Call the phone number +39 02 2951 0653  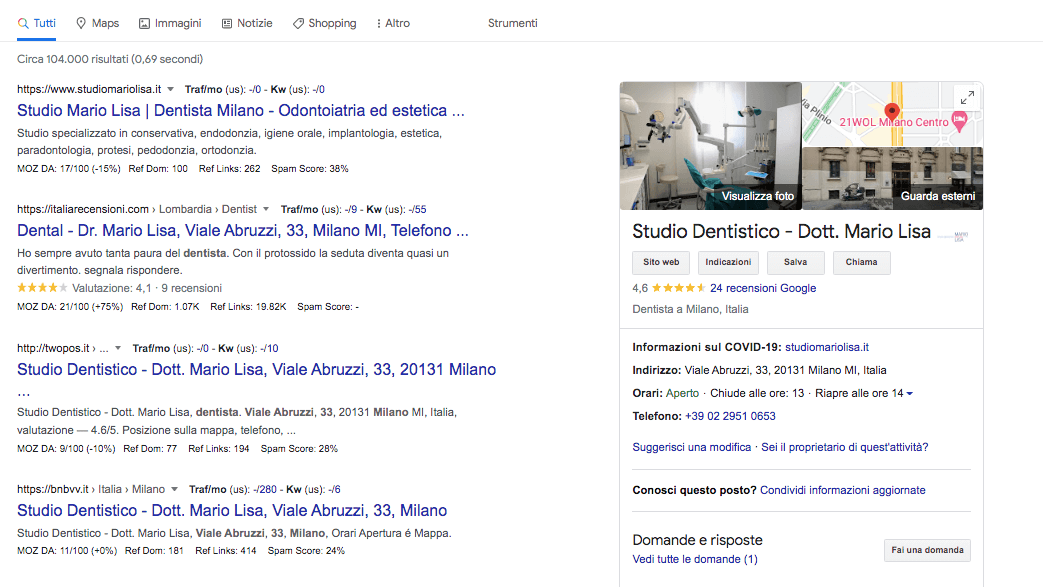pos(730,416)
